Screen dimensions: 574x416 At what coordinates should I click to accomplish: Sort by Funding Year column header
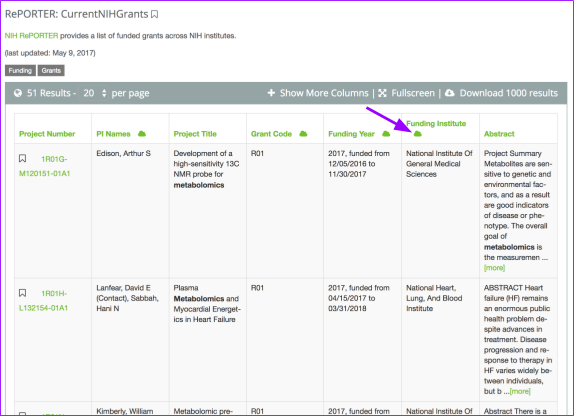tap(351, 134)
